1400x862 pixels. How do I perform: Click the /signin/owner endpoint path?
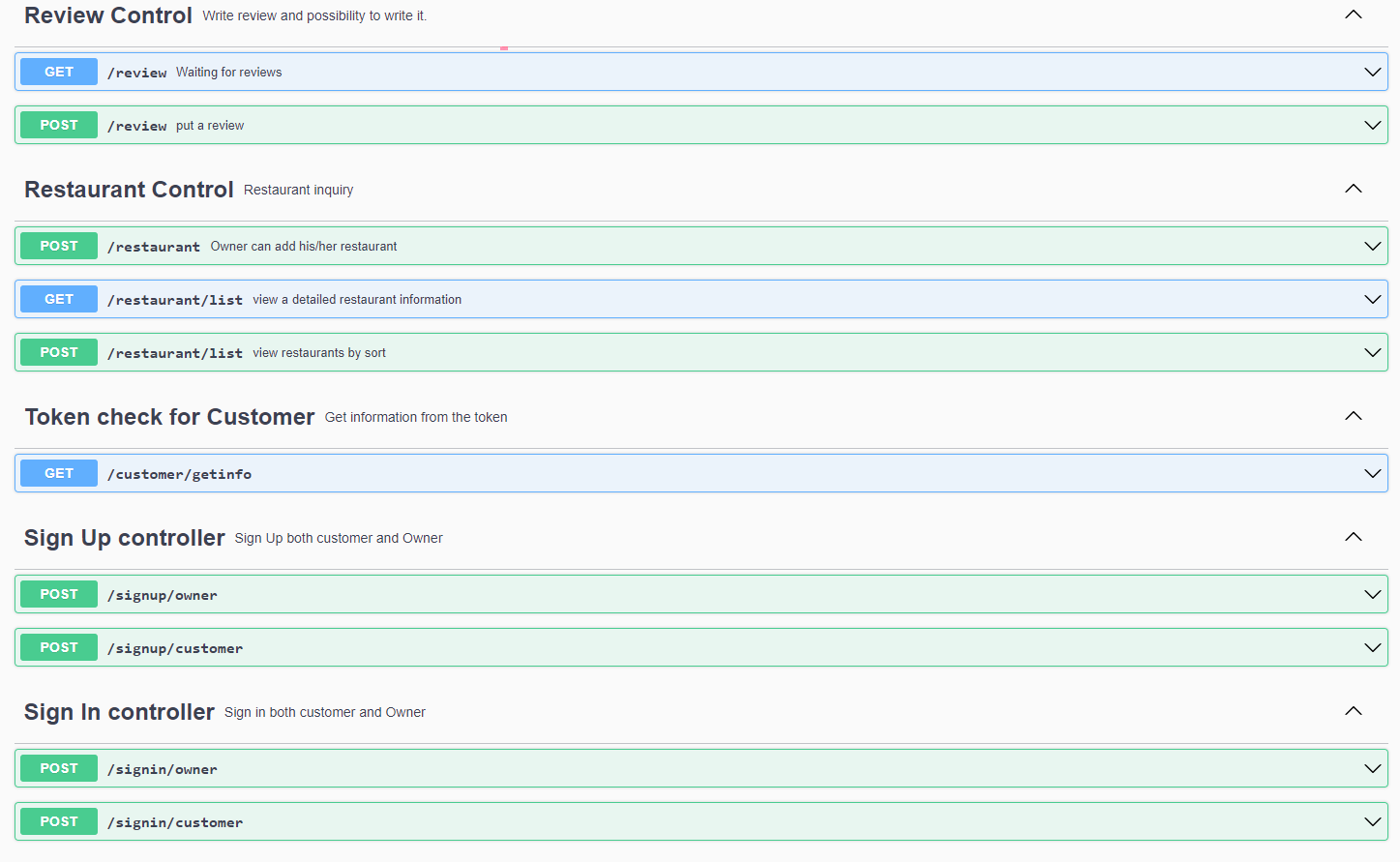pos(163,769)
